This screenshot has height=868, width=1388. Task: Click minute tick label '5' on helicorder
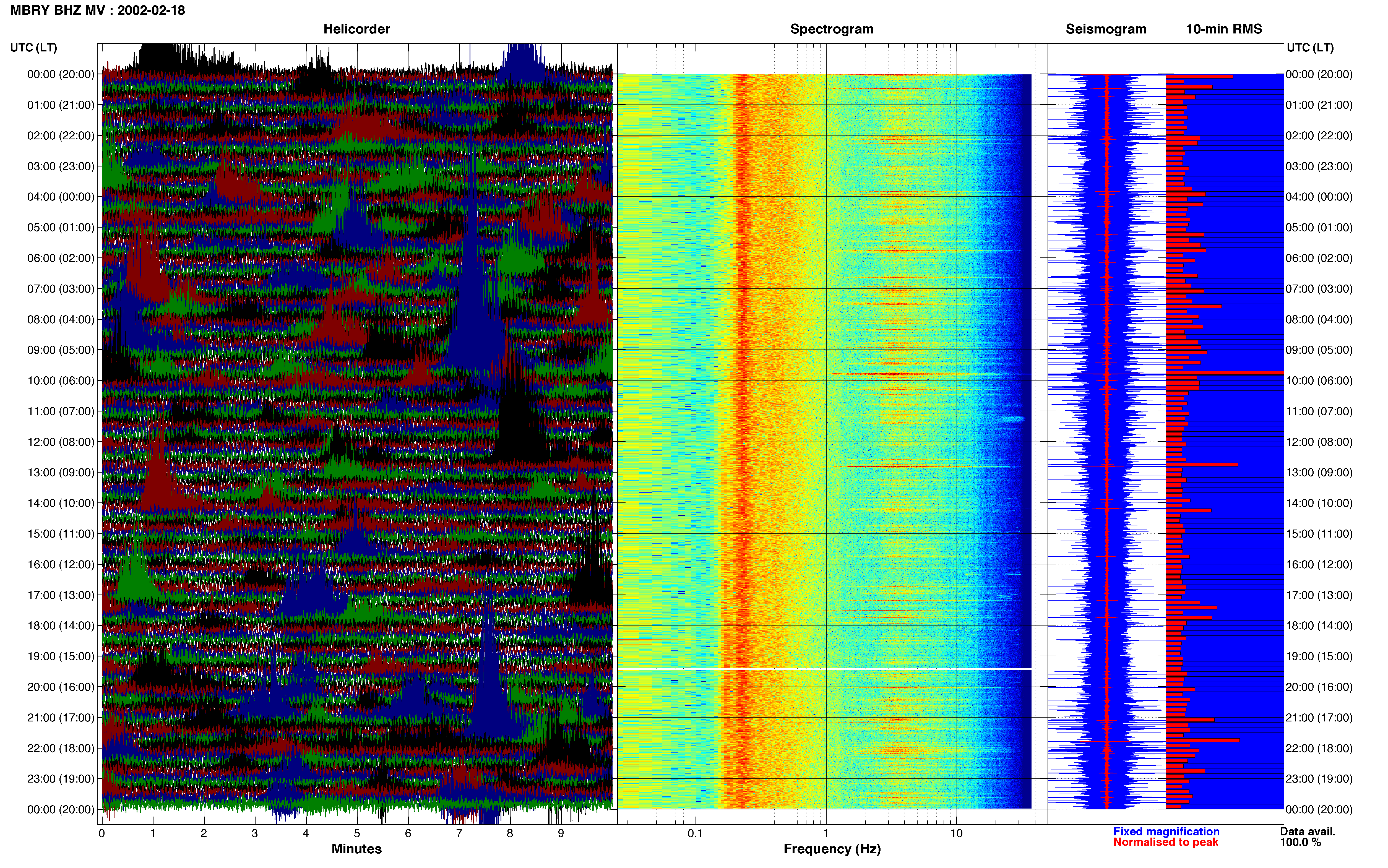[x=357, y=833]
